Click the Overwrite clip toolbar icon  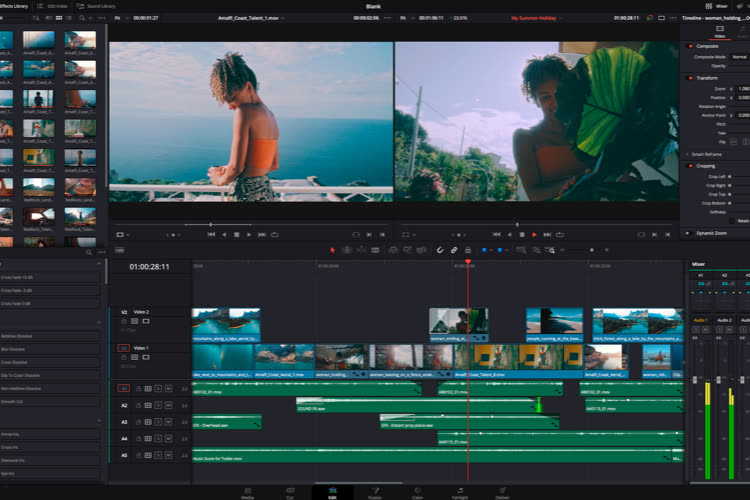click(407, 250)
